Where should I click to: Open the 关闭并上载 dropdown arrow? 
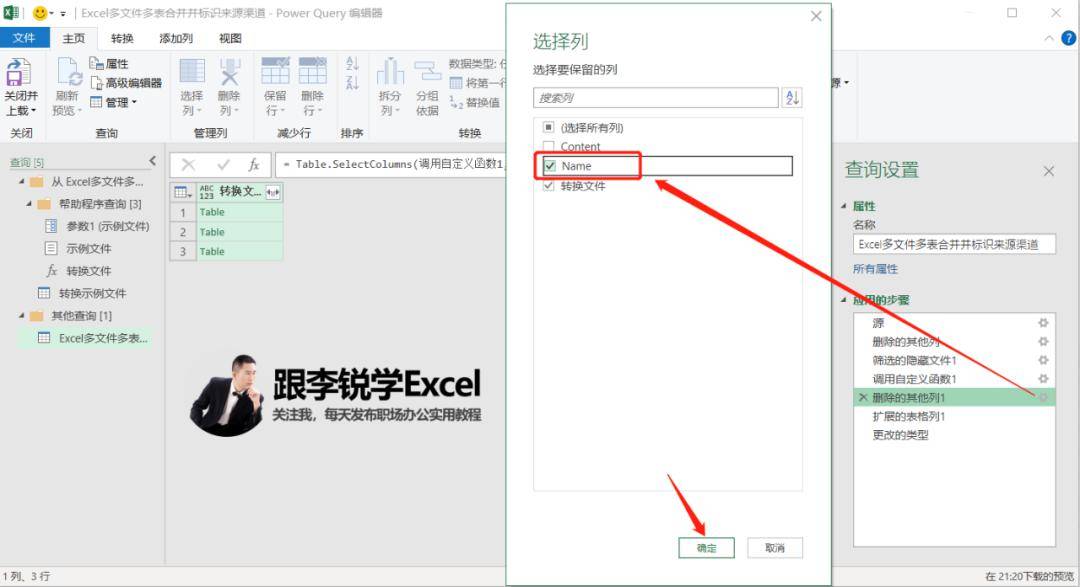coord(33,111)
